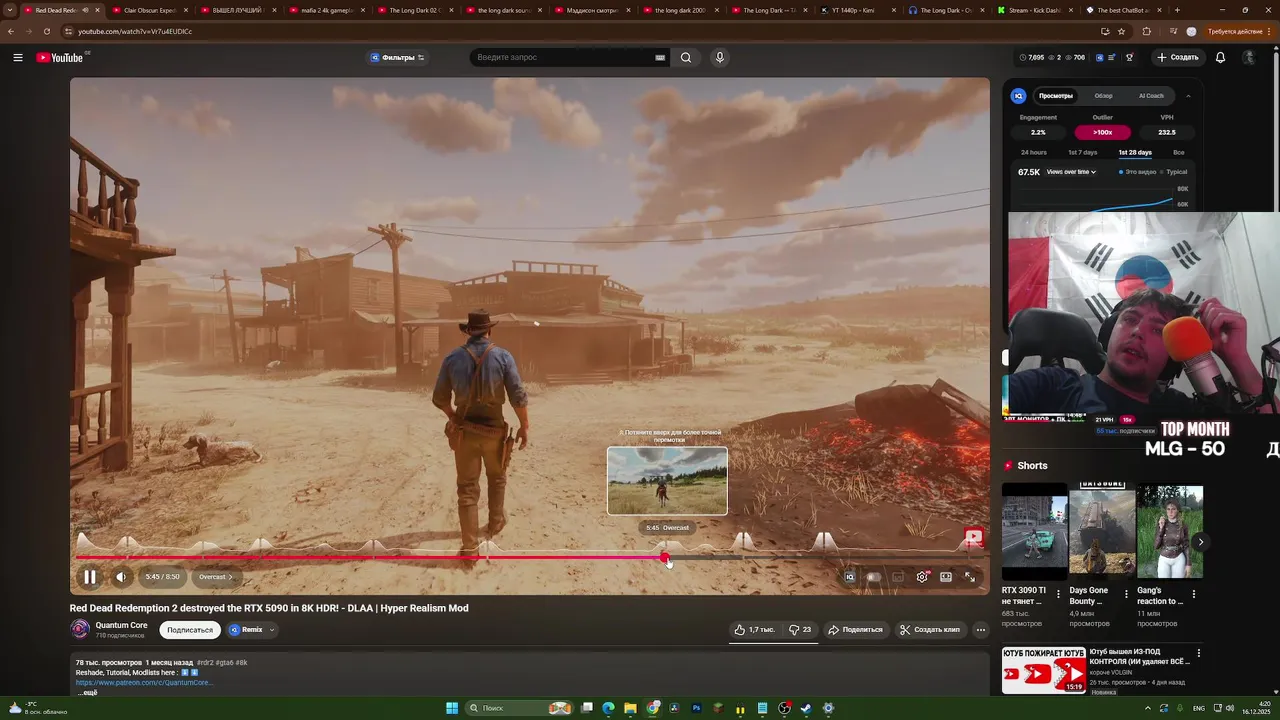The height and width of the screenshot is (720, 1280).
Task: Open the Patreon link in description
Action: 144,682
